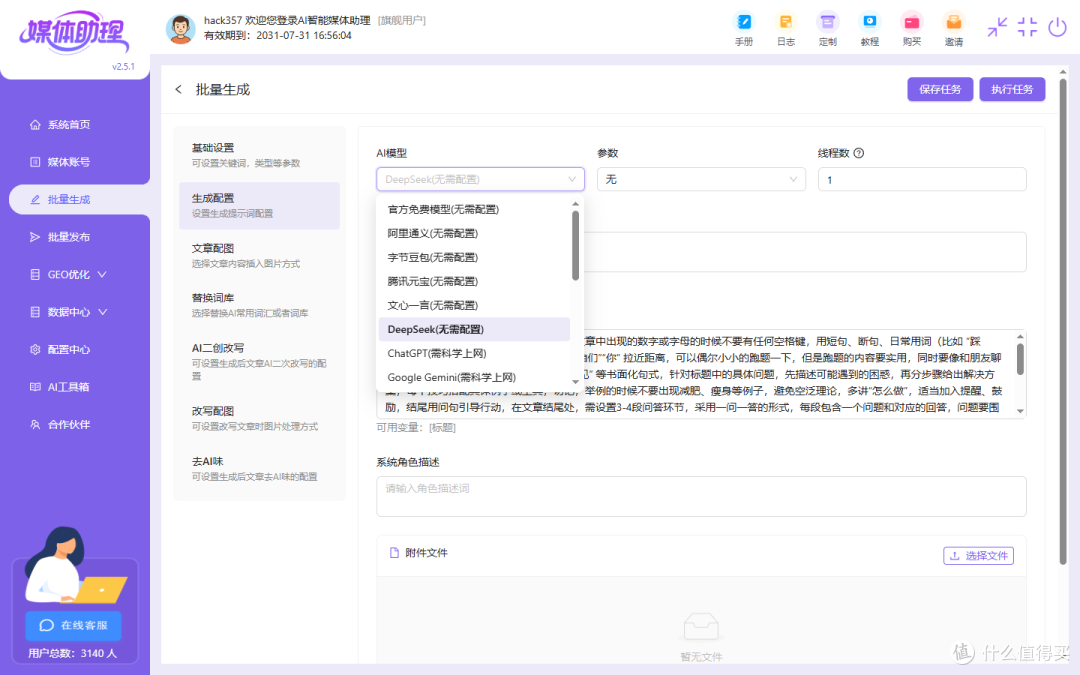The height and width of the screenshot is (675, 1080).
Task: Open 批量发布 in sidebar
Action: 69,237
